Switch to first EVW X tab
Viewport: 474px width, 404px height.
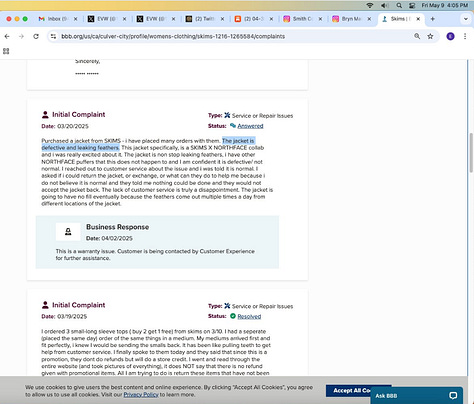107,19
